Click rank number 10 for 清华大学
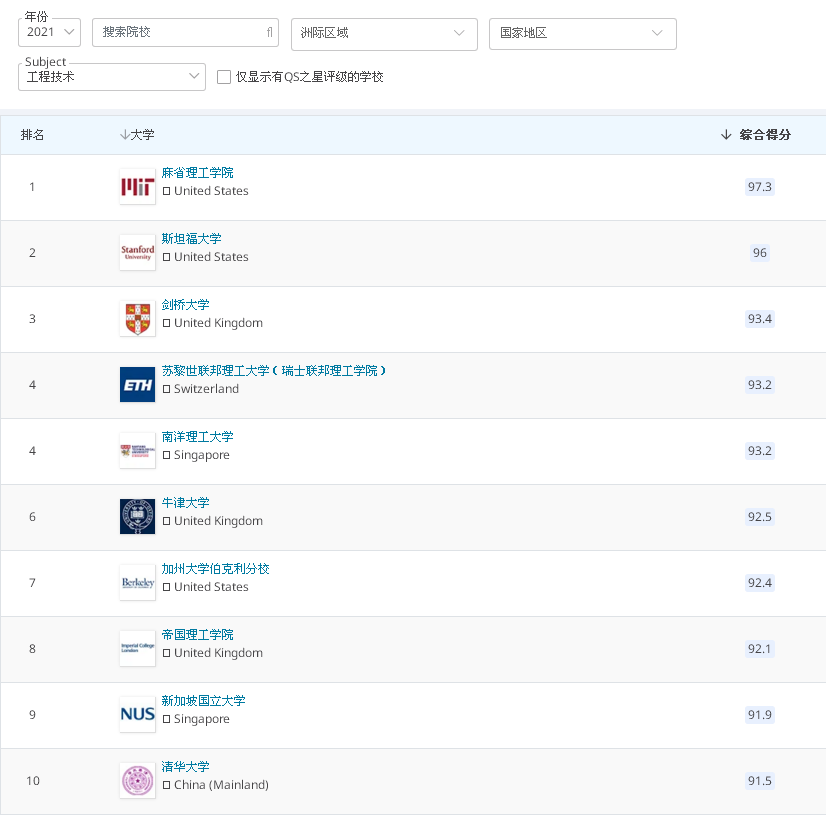826x815 pixels. [33, 781]
